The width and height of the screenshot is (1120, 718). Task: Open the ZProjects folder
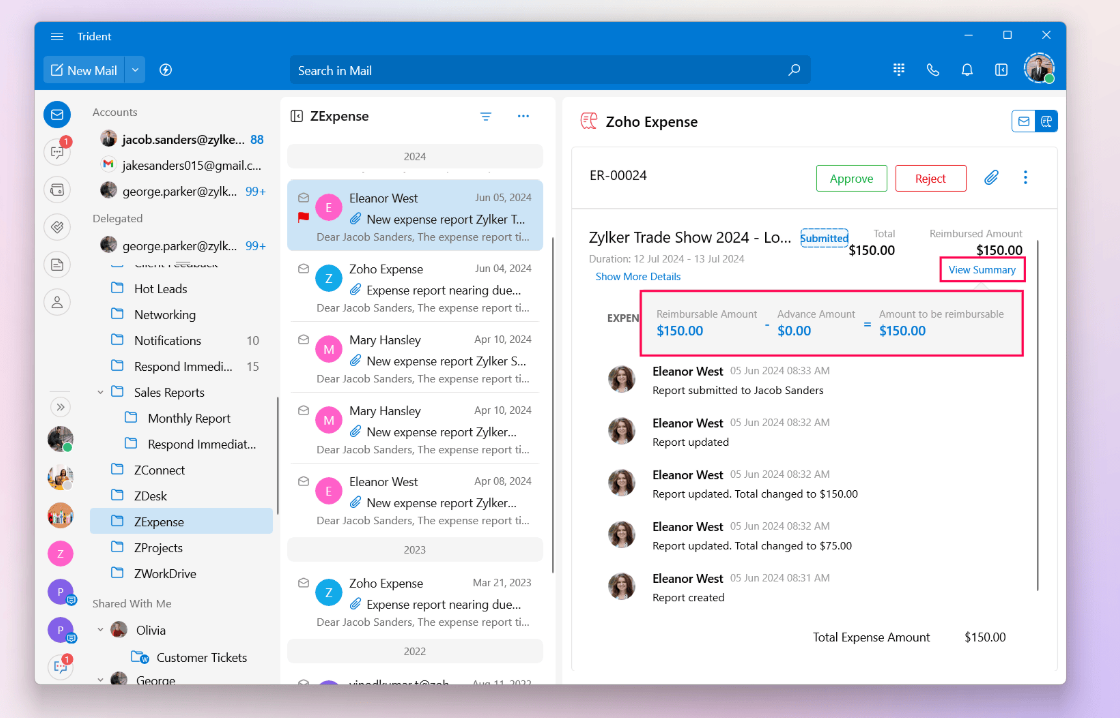pyautogui.click(x=182, y=548)
